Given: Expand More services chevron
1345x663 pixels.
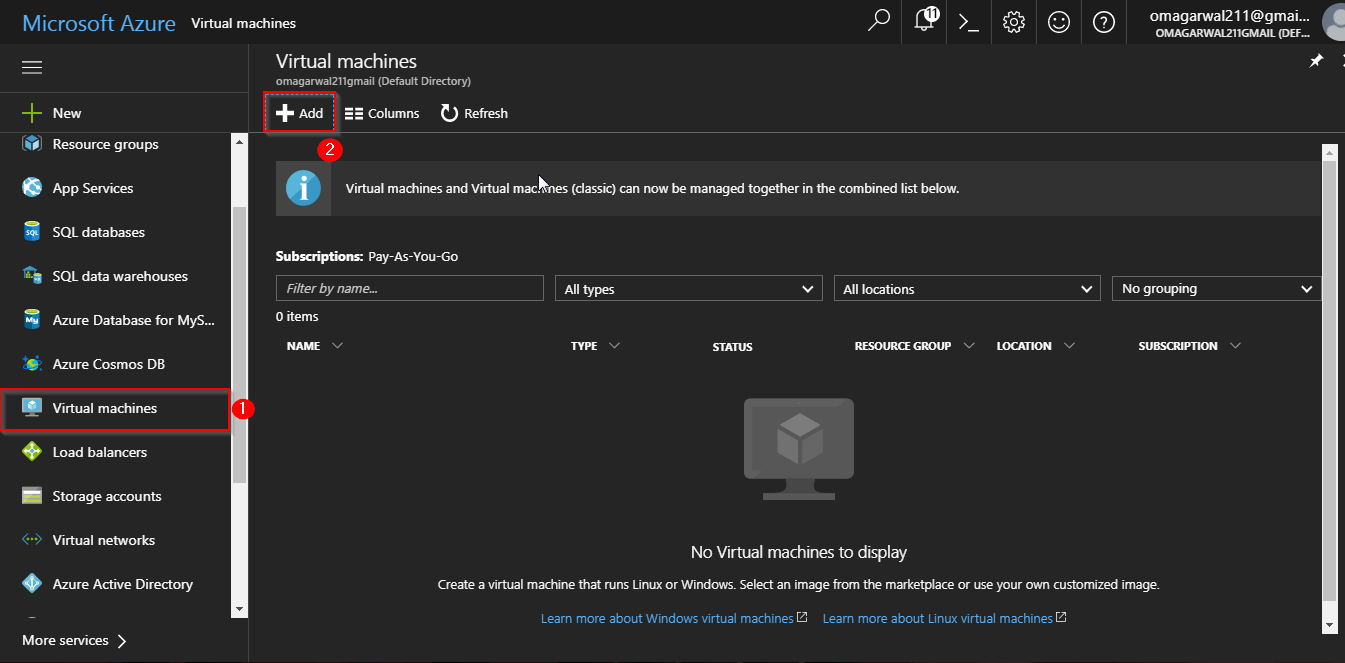Looking at the screenshot, I should click(x=122, y=641).
